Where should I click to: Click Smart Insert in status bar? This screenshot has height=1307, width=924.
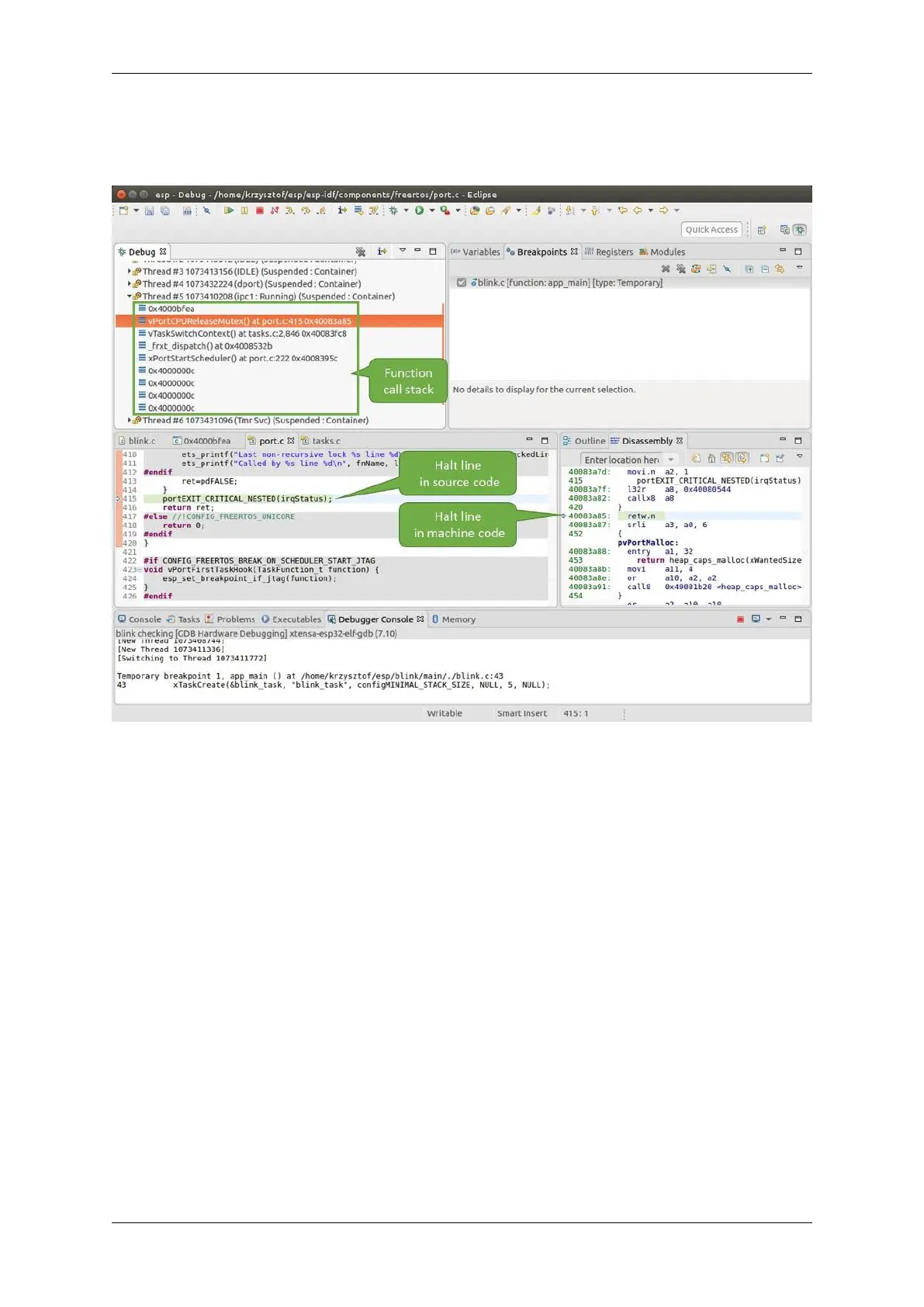click(x=521, y=713)
